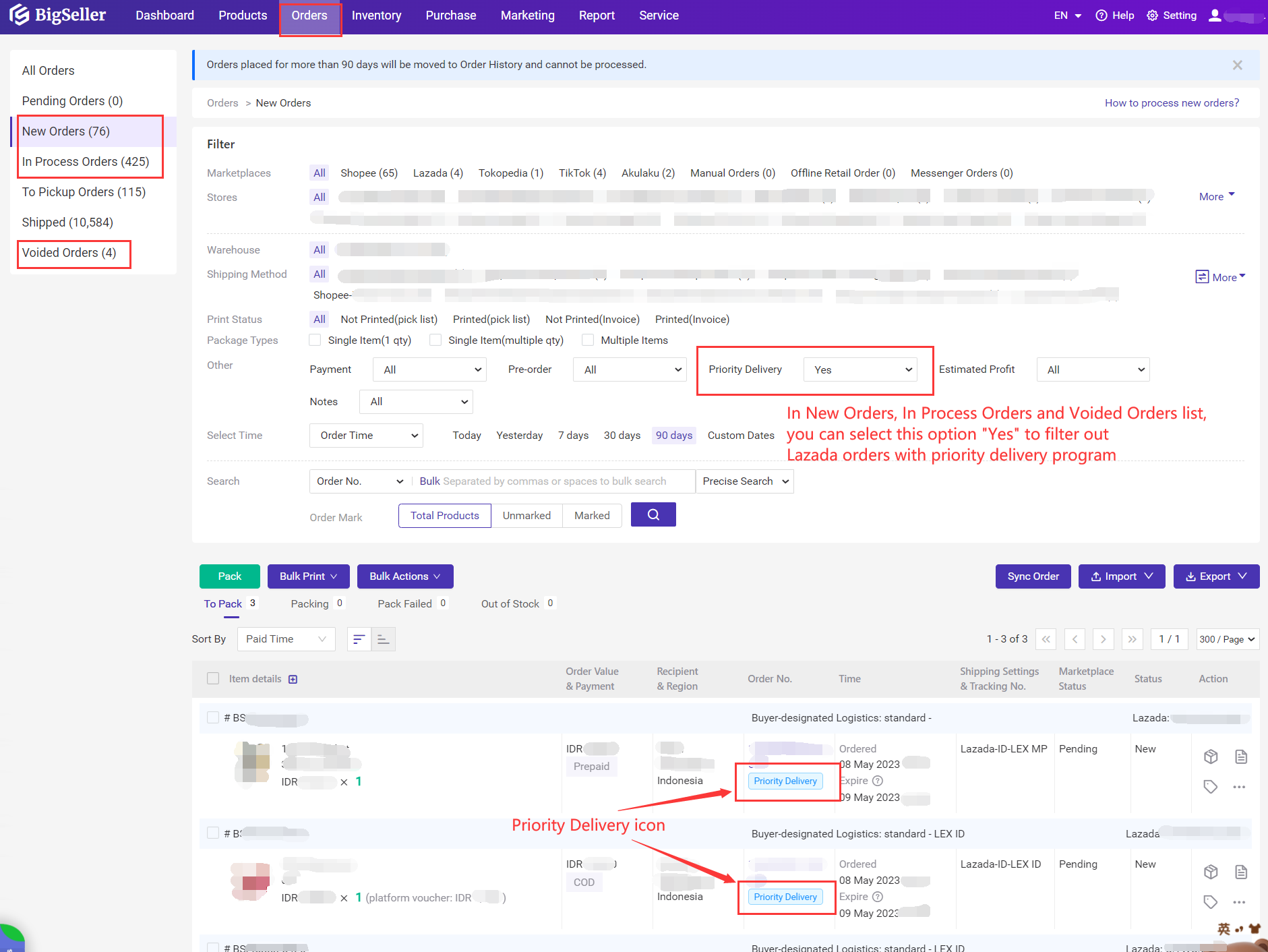The image size is (1268, 952).
Task: Open the How to process new orders link
Action: pyautogui.click(x=1172, y=102)
